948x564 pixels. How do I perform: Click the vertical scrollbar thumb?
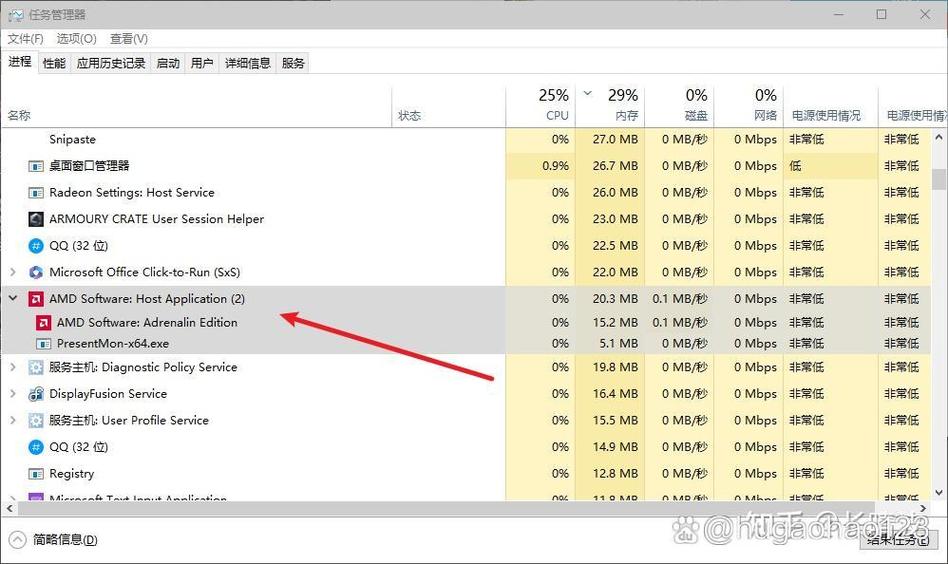tap(939, 180)
